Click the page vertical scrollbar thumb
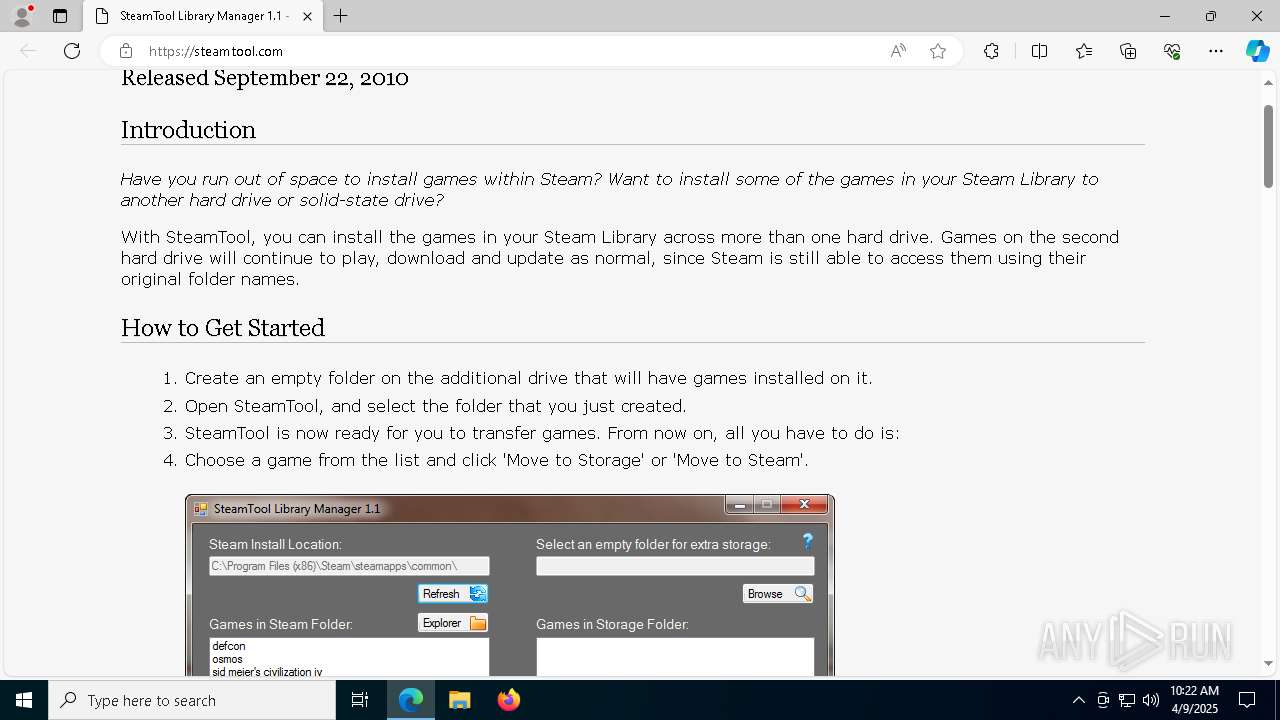This screenshot has height=720, width=1280. [x=1268, y=146]
